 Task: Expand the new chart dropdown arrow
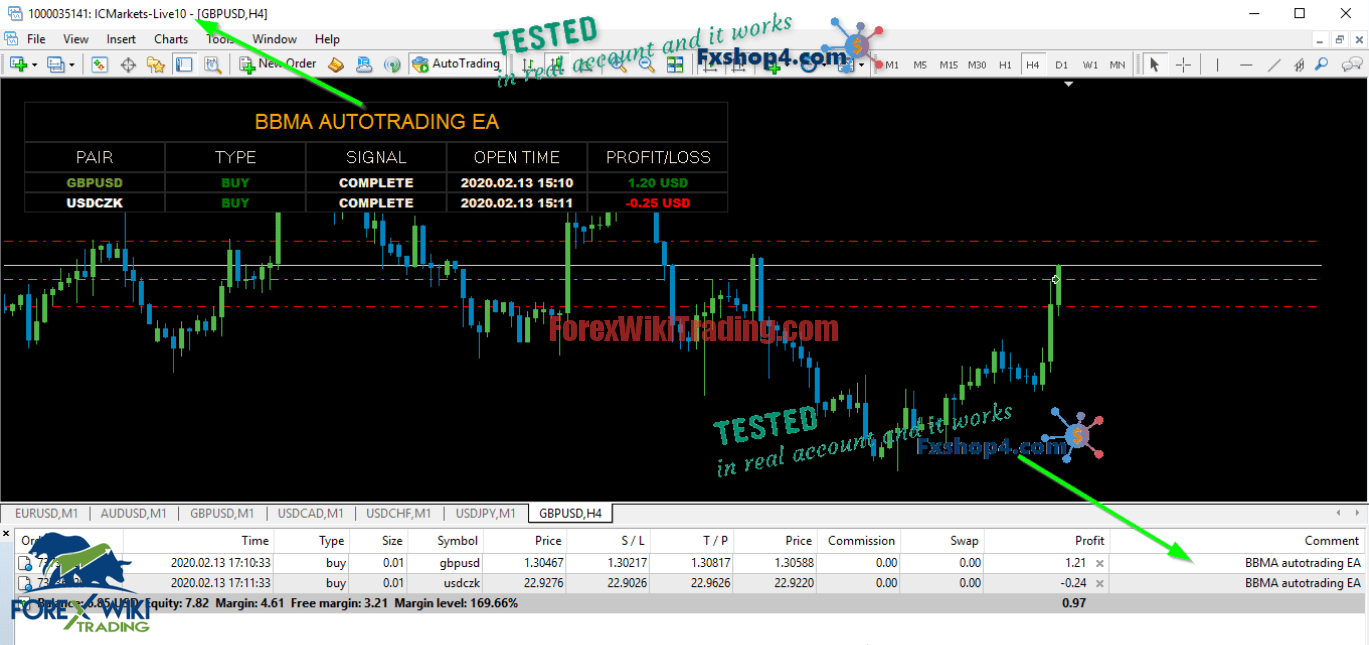pos(34,64)
